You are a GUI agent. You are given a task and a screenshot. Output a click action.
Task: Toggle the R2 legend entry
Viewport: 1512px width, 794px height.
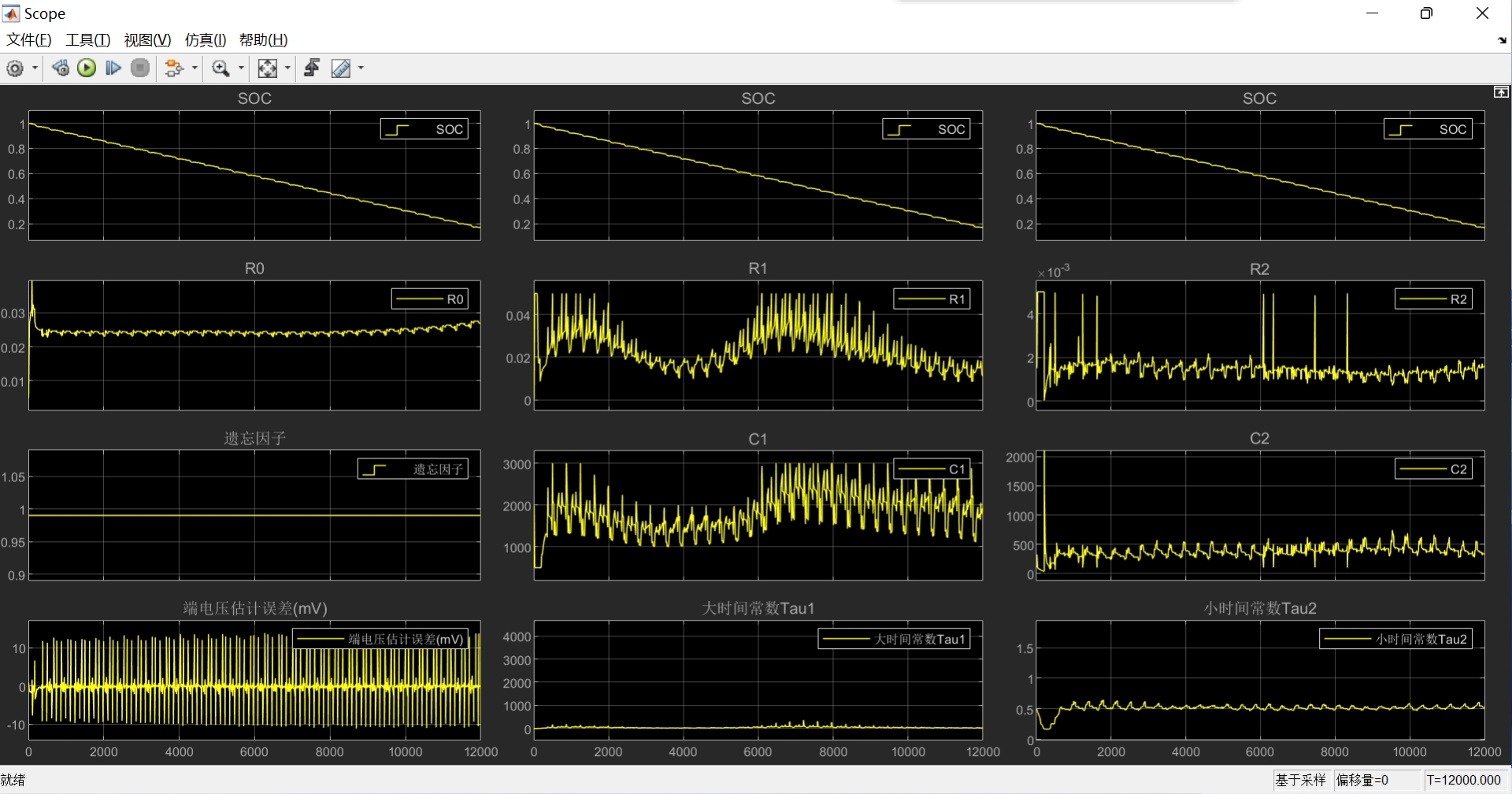coord(1433,299)
